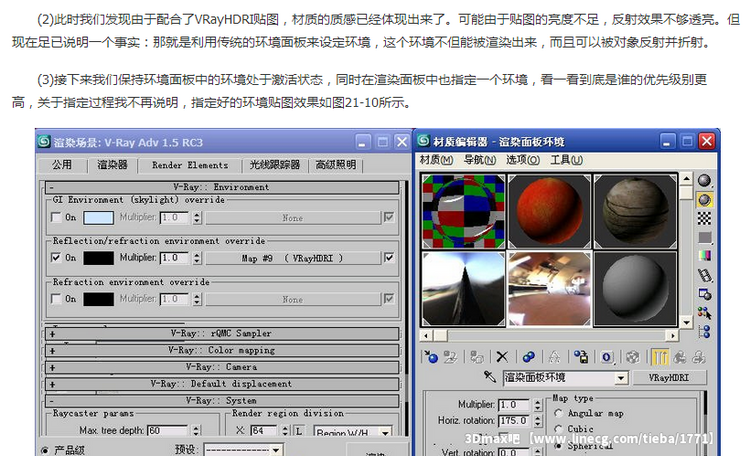Image resolution: width=750 pixels, height=456 pixels.
Task: Toggle the checkered Background icon
Action: [x=704, y=218]
